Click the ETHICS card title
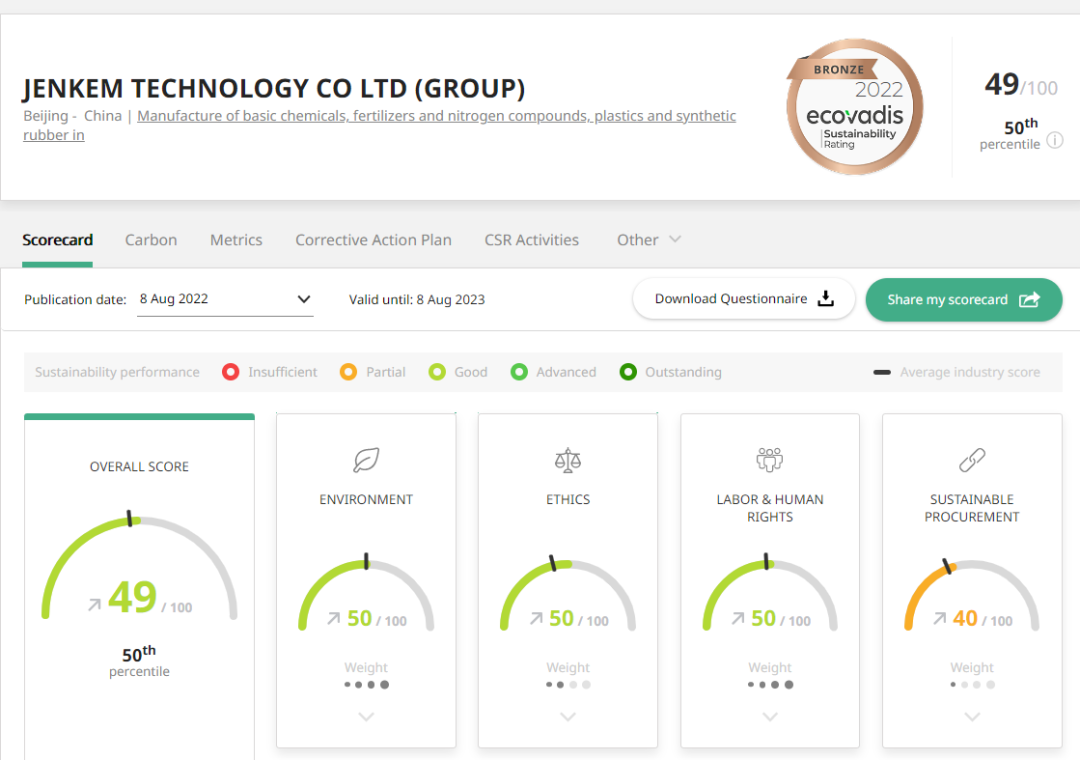 (x=568, y=500)
